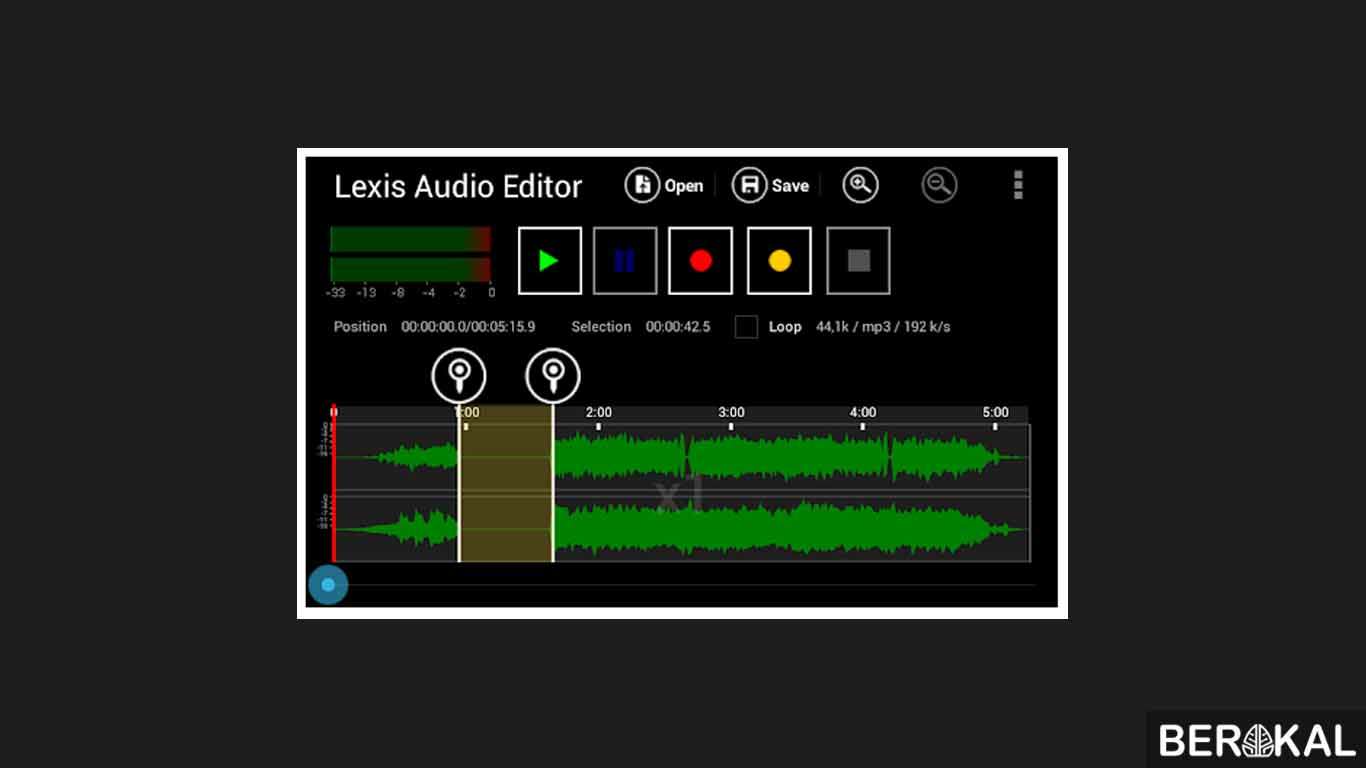Click the Lexis Audio Editor title
This screenshot has height=768, width=1366.
click(458, 187)
